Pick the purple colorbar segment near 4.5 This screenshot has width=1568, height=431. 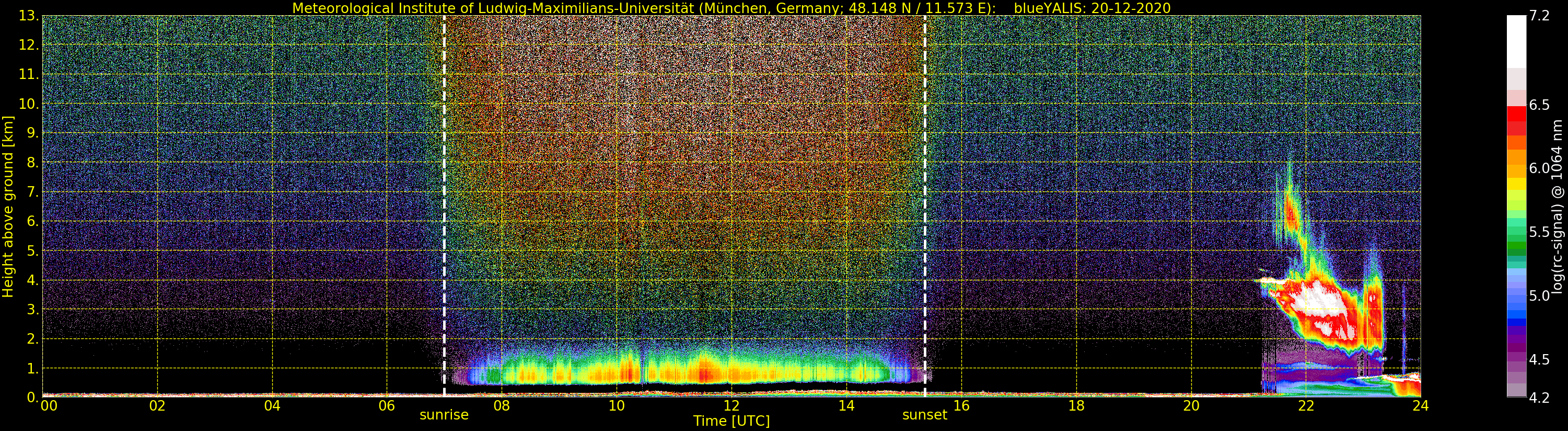[x=1516, y=360]
